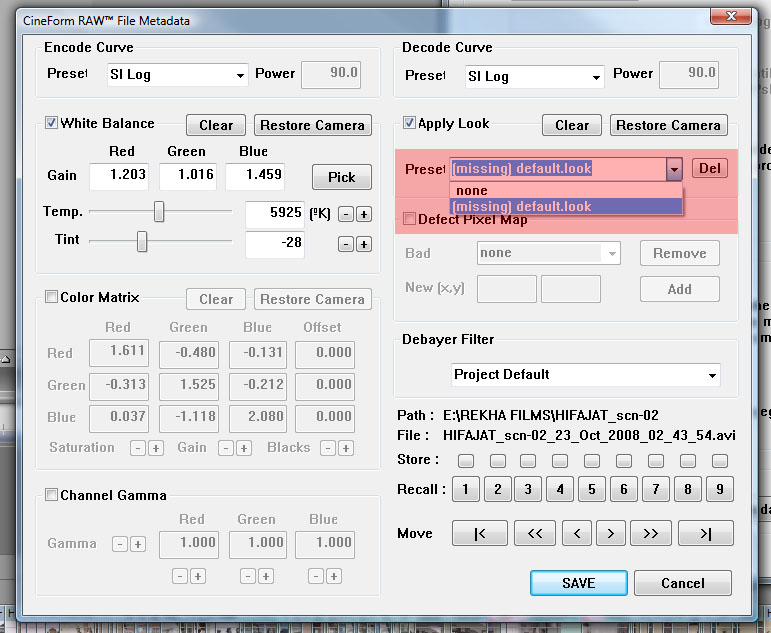The height and width of the screenshot is (633, 771).
Task: Toggle the Channel Gamma checkbox
Action: click(x=52, y=495)
